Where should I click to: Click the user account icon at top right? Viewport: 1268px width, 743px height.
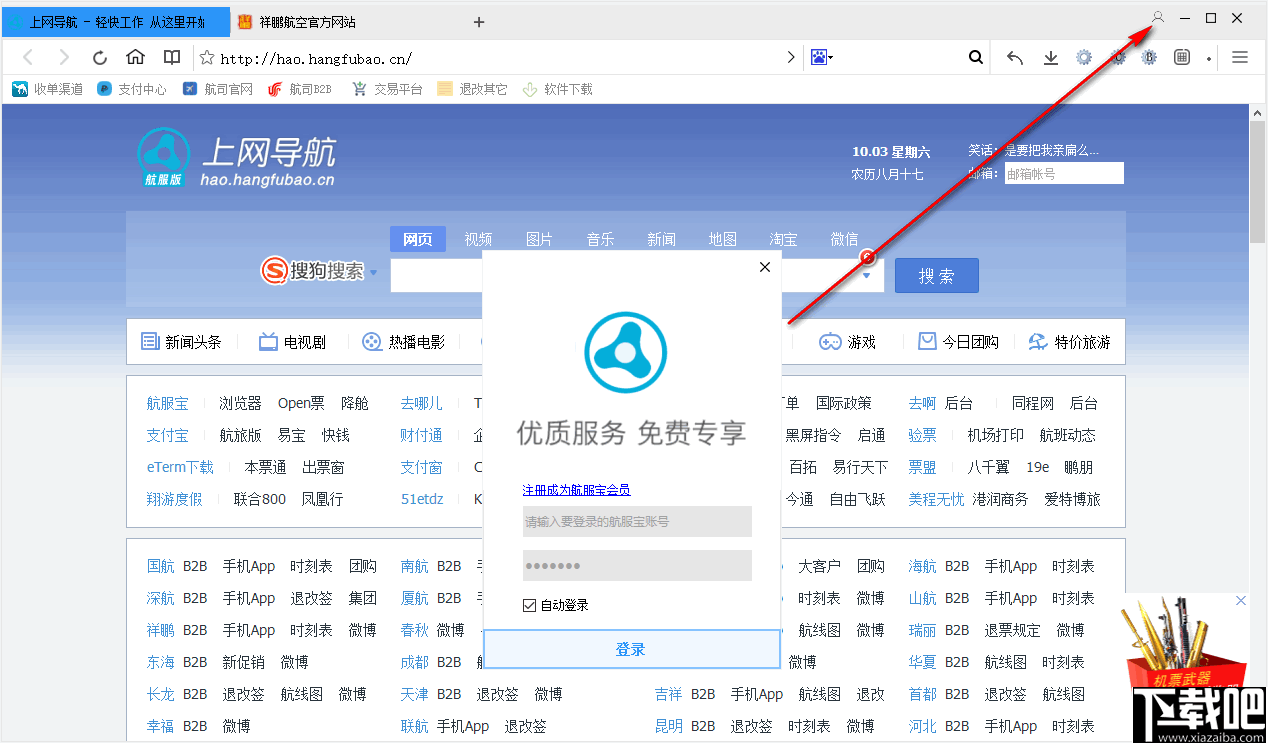click(x=1157, y=17)
